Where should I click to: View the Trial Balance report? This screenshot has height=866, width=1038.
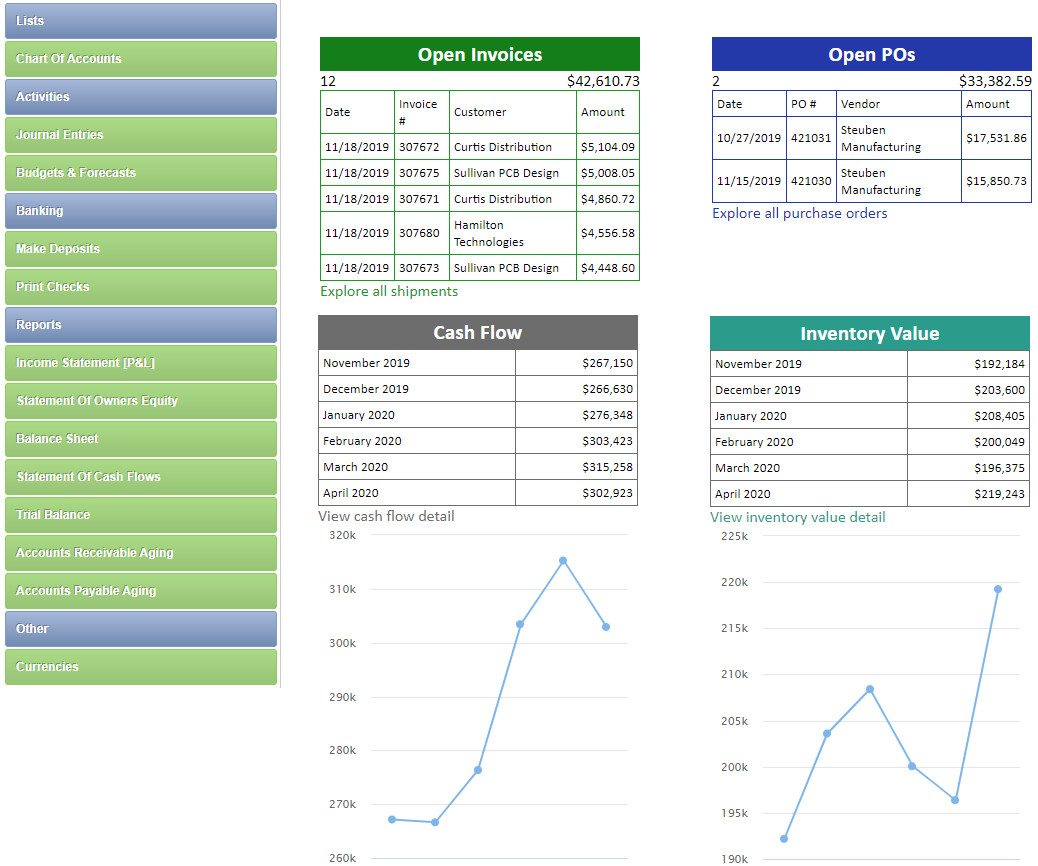(x=140, y=515)
